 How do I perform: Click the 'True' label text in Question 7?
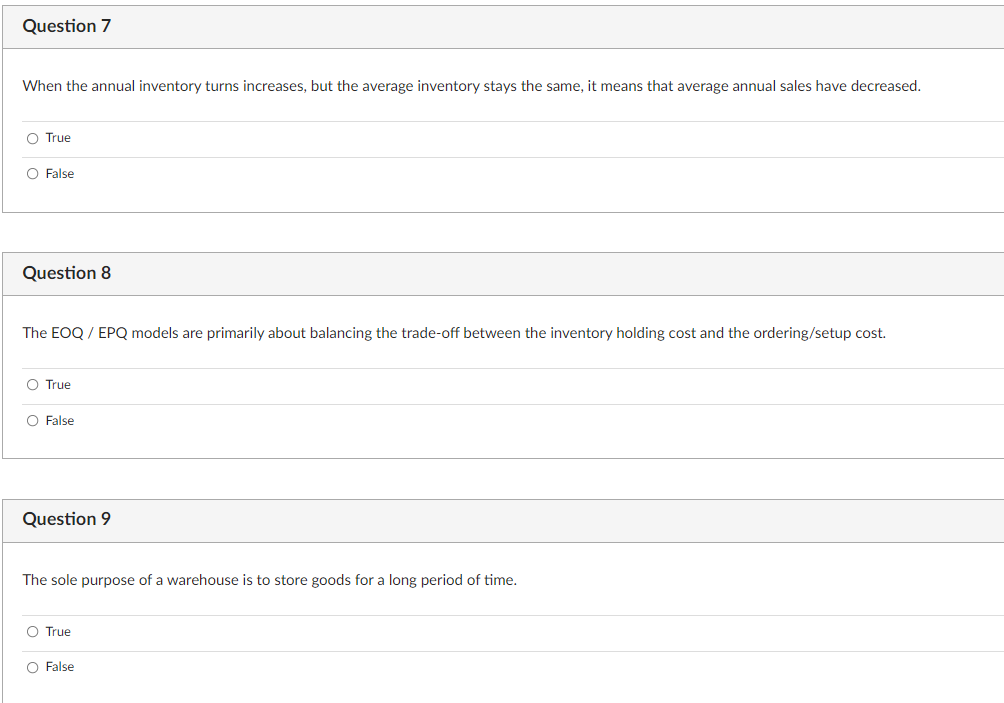pos(58,137)
